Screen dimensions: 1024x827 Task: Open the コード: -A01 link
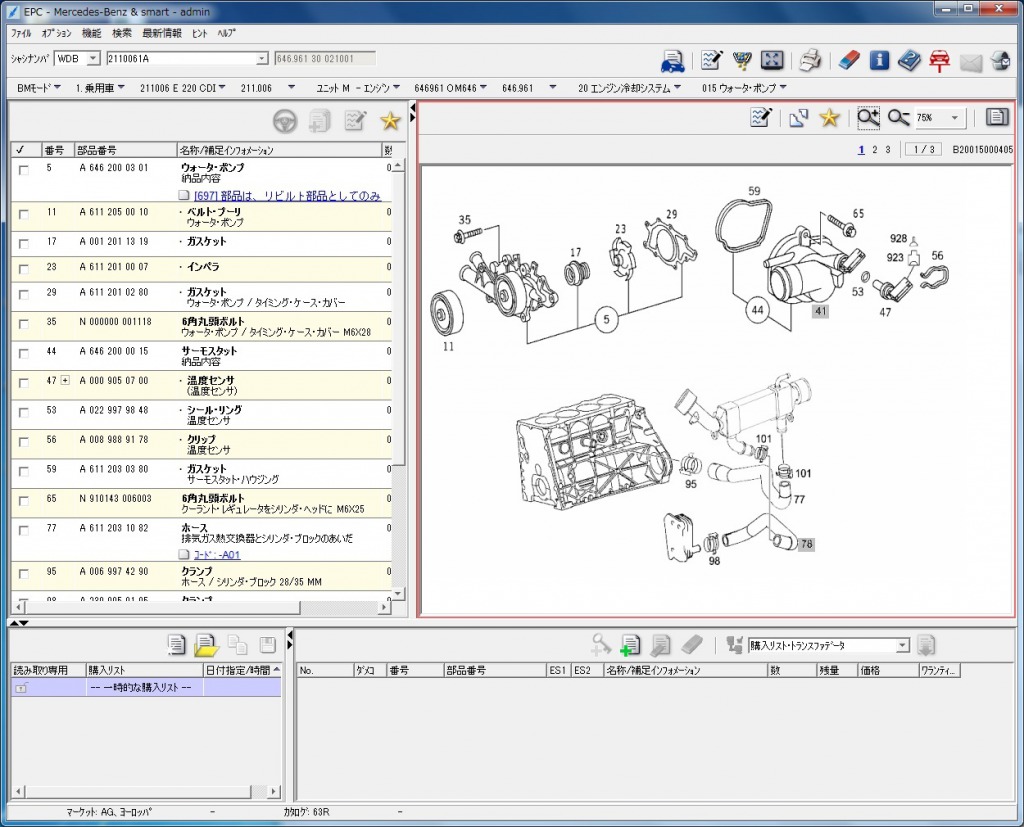(x=217, y=555)
